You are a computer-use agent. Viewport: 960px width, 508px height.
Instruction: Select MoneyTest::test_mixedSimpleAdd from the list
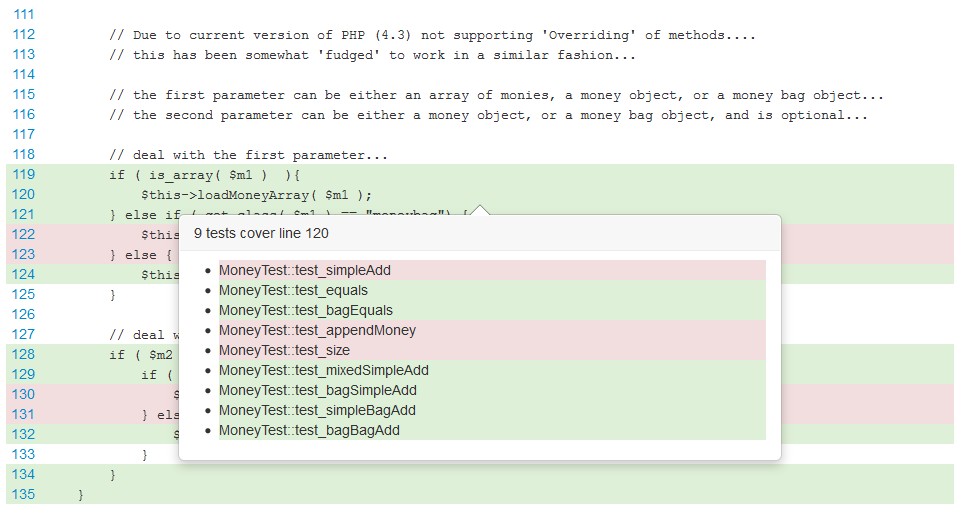point(323,370)
